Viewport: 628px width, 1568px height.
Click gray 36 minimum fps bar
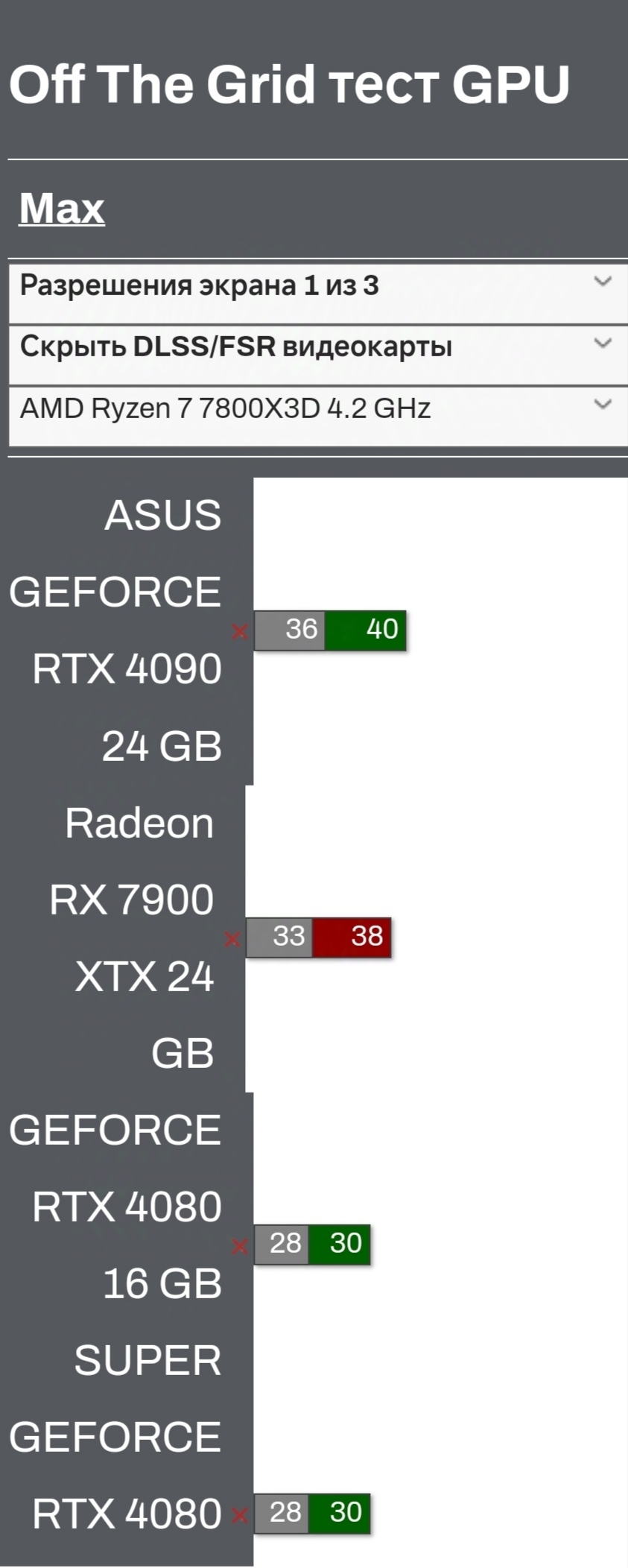[290, 630]
